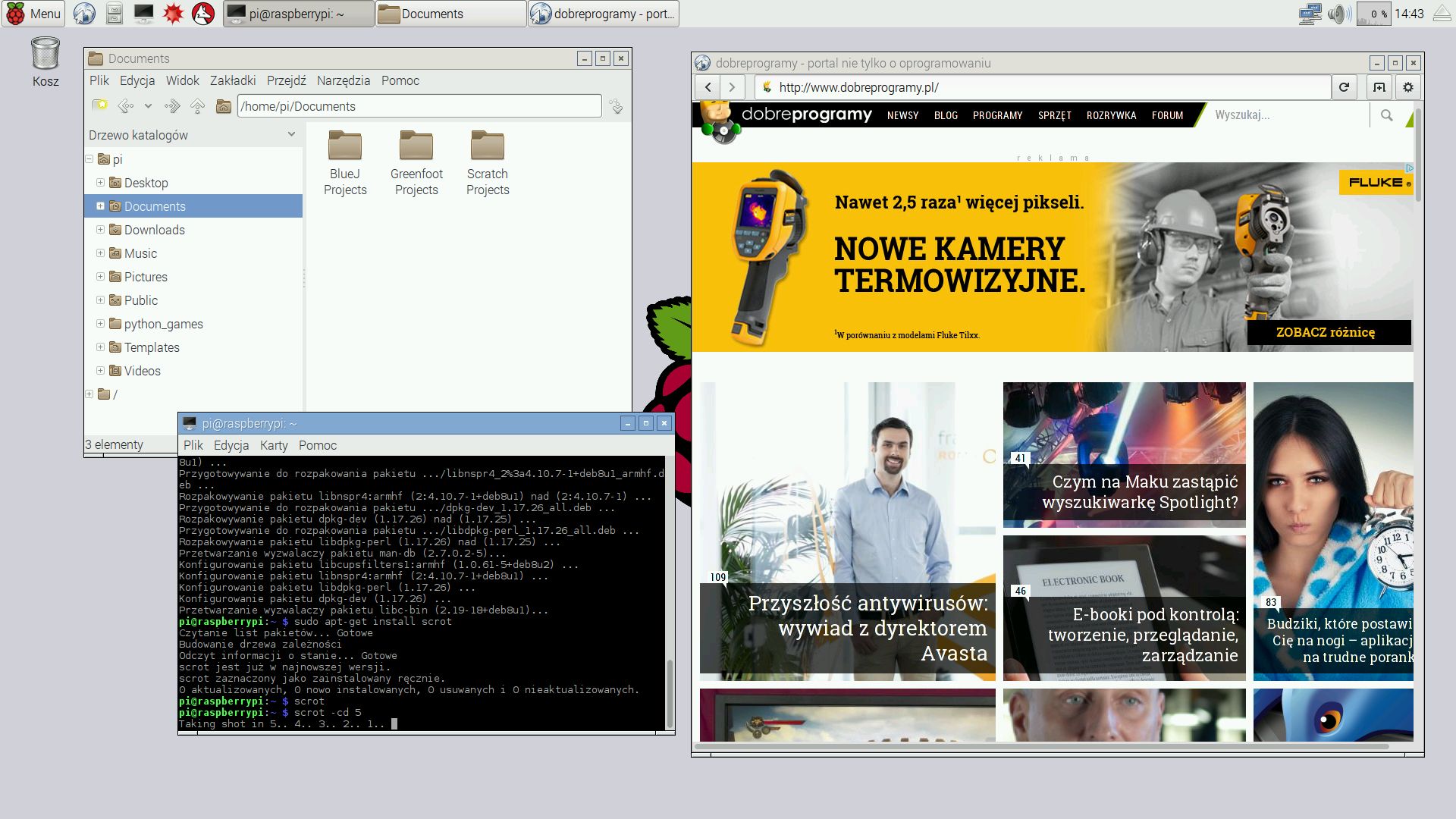This screenshot has height=819, width=1456.
Task: Expand the root '/' tree node
Action: tap(89, 394)
